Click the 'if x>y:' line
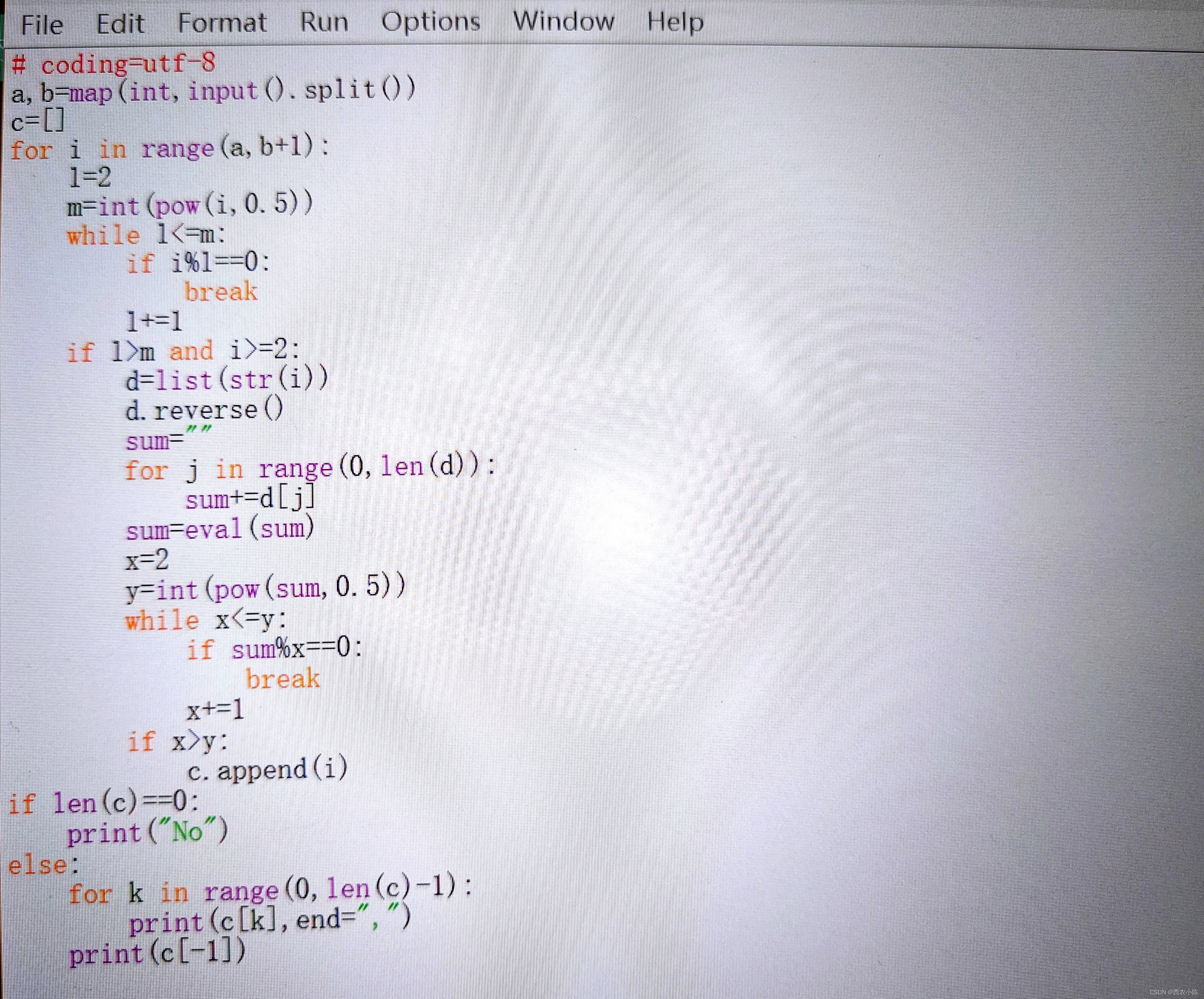The width and height of the screenshot is (1204, 999). (x=178, y=741)
